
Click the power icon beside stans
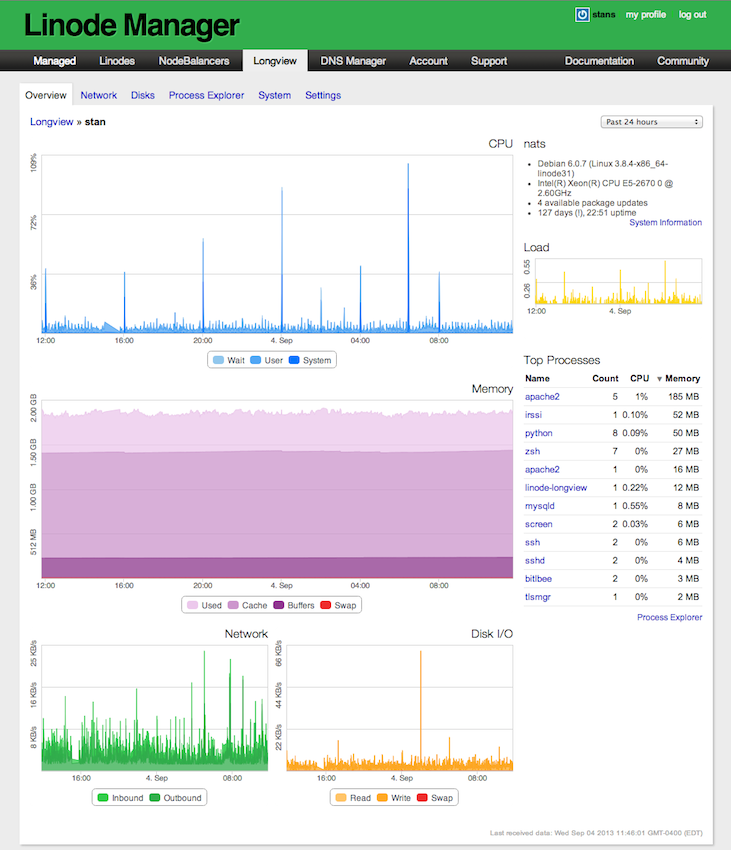coord(582,15)
